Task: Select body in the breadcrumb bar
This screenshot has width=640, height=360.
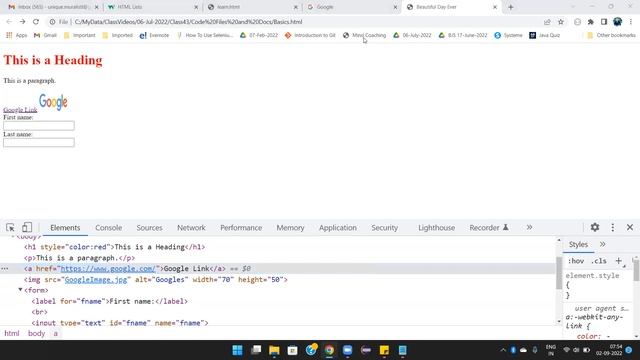Action: [36, 333]
